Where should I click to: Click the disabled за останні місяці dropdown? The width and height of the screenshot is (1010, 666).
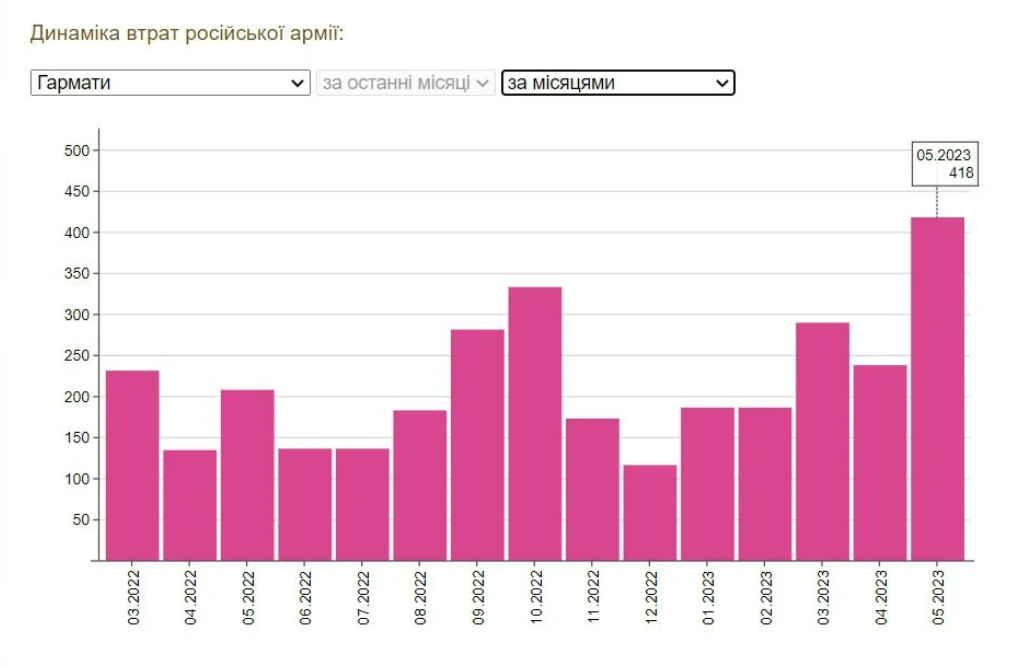coord(406,83)
